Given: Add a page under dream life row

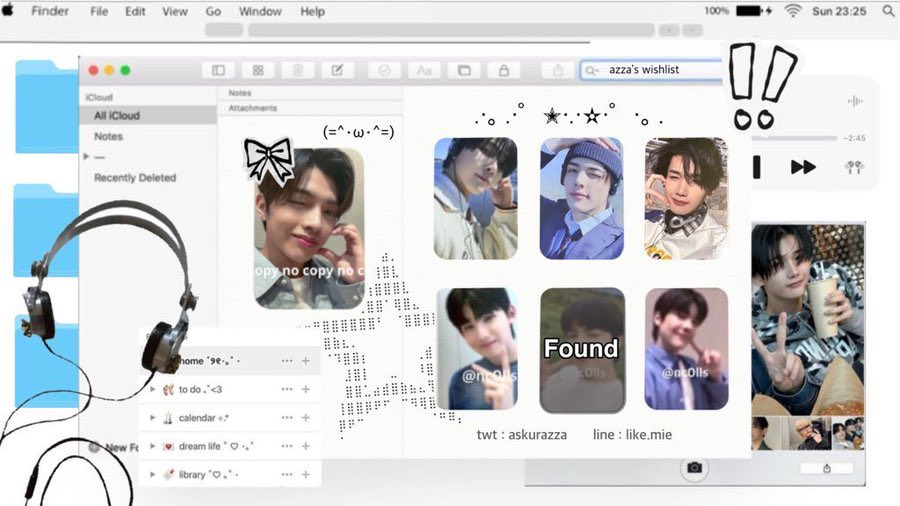Looking at the screenshot, I should tap(306, 446).
